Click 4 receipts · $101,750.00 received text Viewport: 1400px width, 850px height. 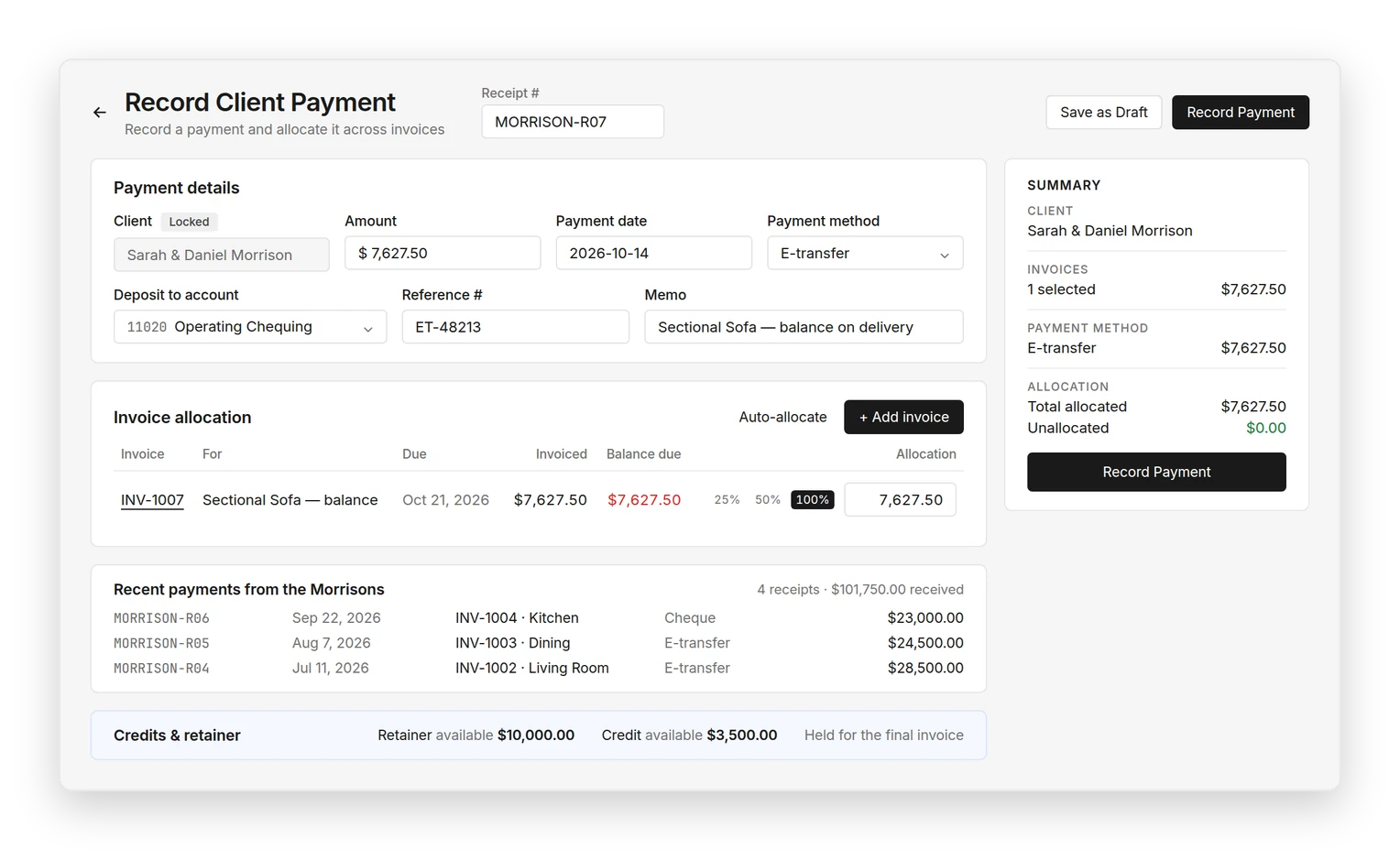(x=860, y=590)
